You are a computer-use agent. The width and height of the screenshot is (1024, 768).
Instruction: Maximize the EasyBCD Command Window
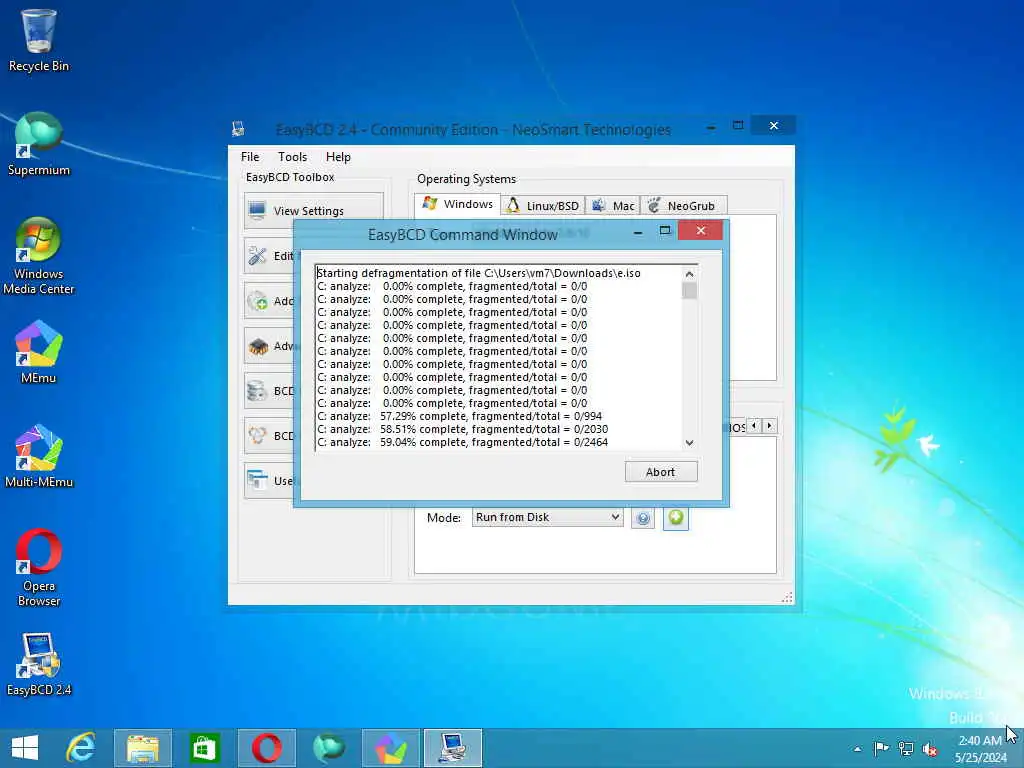point(665,231)
